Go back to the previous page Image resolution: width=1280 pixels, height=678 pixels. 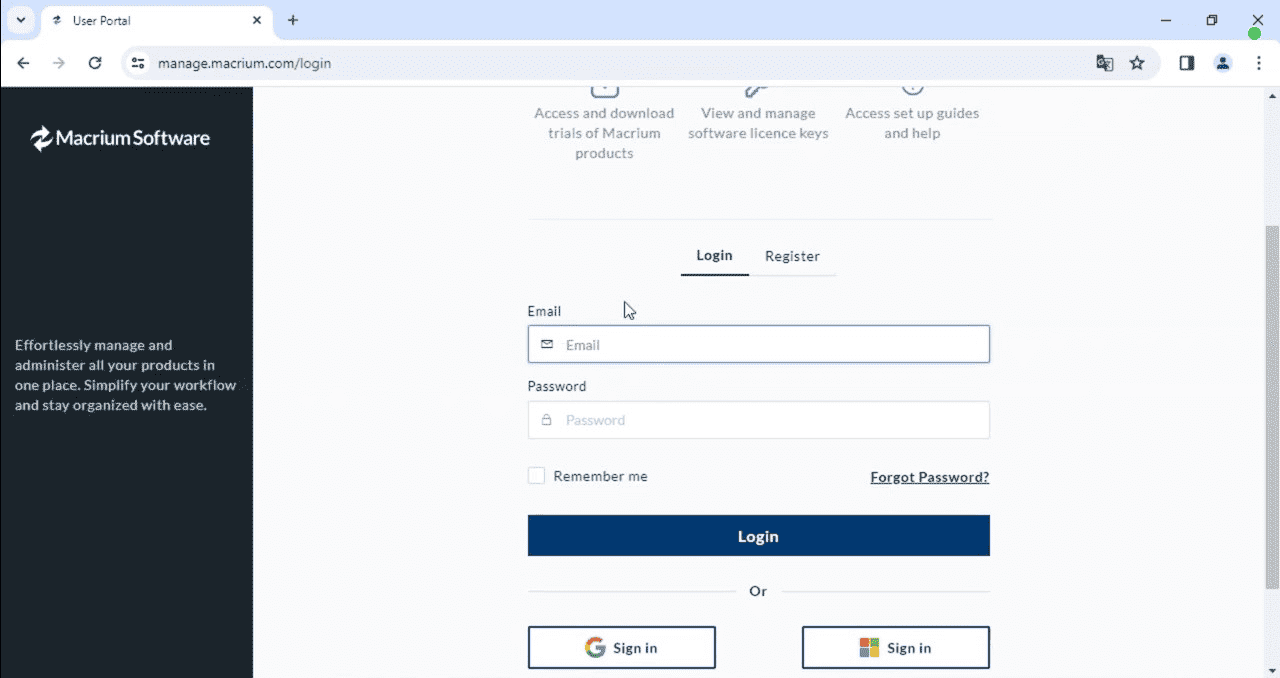pyautogui.click(x=24, y=63)
